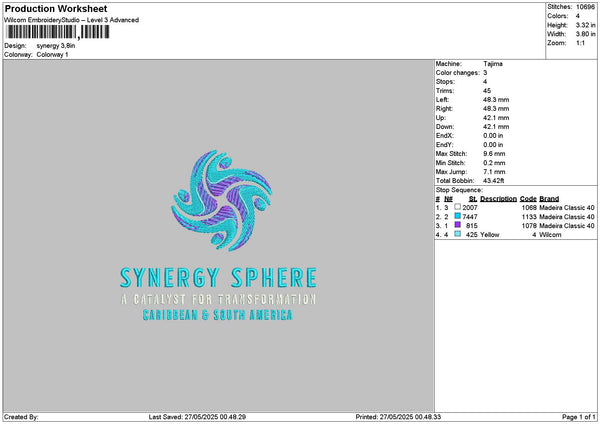Select the white thread swatch 2007
The width and height of the screenshot is (600, 424).
point(457,207)
